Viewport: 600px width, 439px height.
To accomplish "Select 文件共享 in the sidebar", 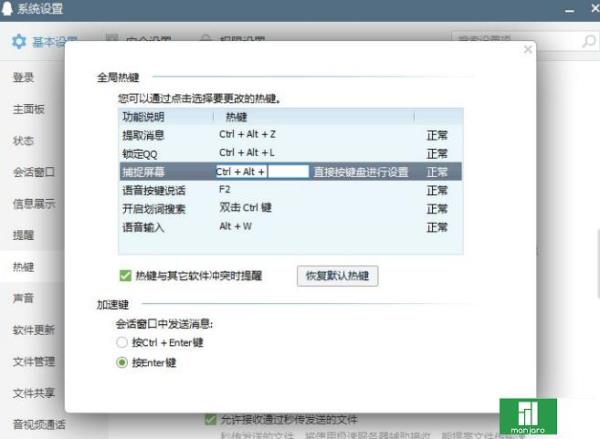I will pyautogui.click(x=34, y=393).
